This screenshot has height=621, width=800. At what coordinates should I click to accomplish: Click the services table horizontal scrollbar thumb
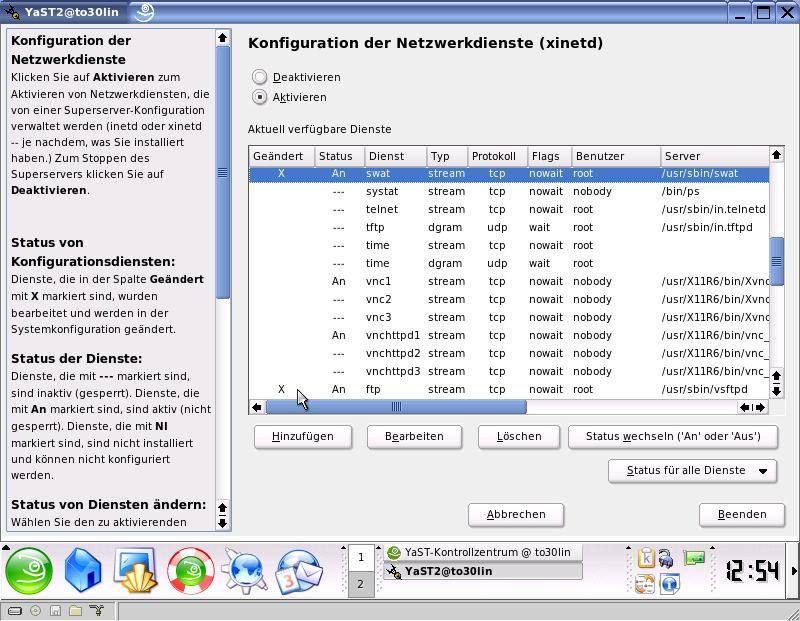(x=396, y=407)
